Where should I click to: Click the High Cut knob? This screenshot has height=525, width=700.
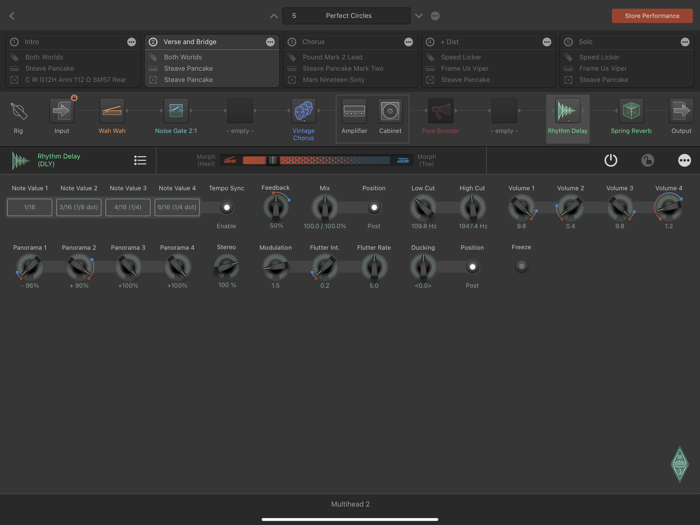tap(472, 207)
